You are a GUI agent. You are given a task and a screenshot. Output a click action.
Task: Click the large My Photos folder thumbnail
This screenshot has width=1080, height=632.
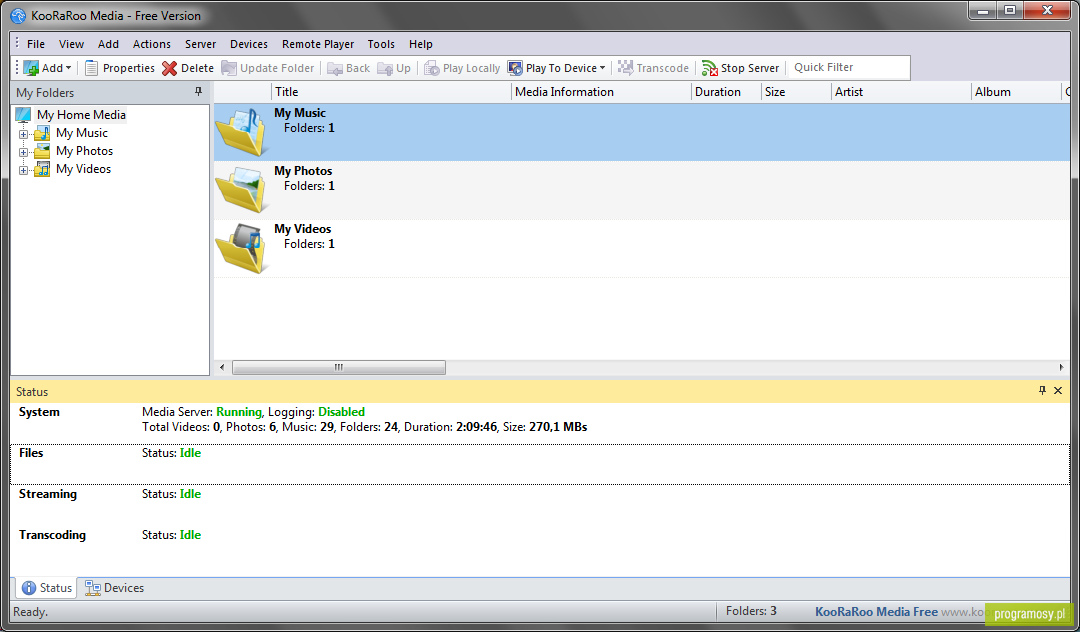[241, 189]
